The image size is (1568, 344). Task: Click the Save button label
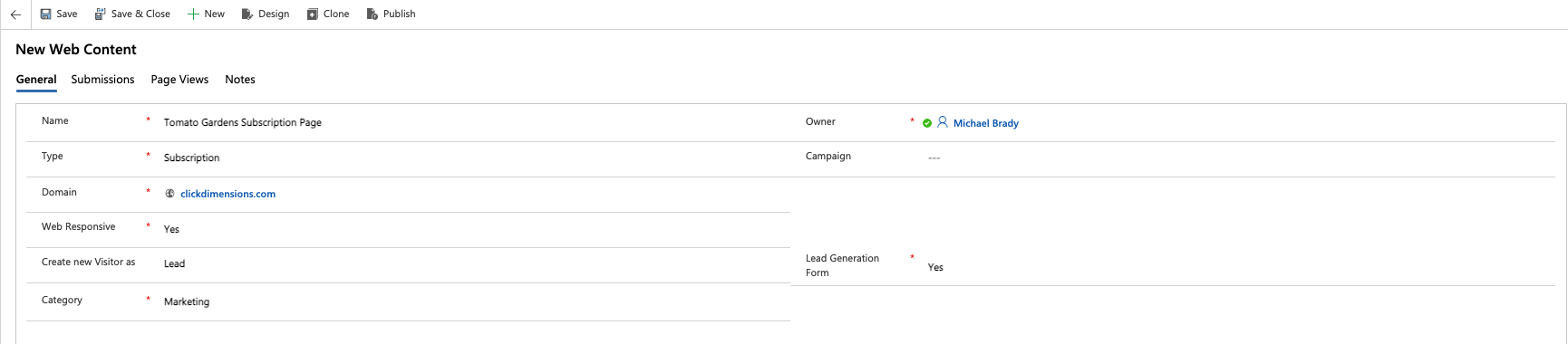(67, 14)
